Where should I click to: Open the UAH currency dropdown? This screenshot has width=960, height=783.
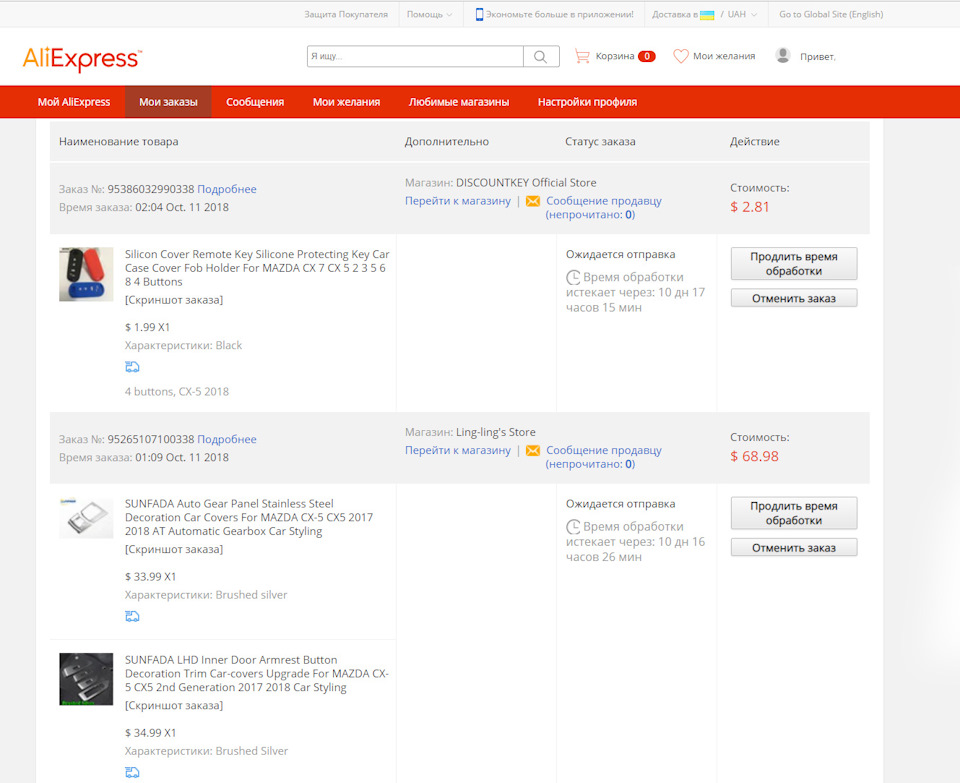click(742, 14)
